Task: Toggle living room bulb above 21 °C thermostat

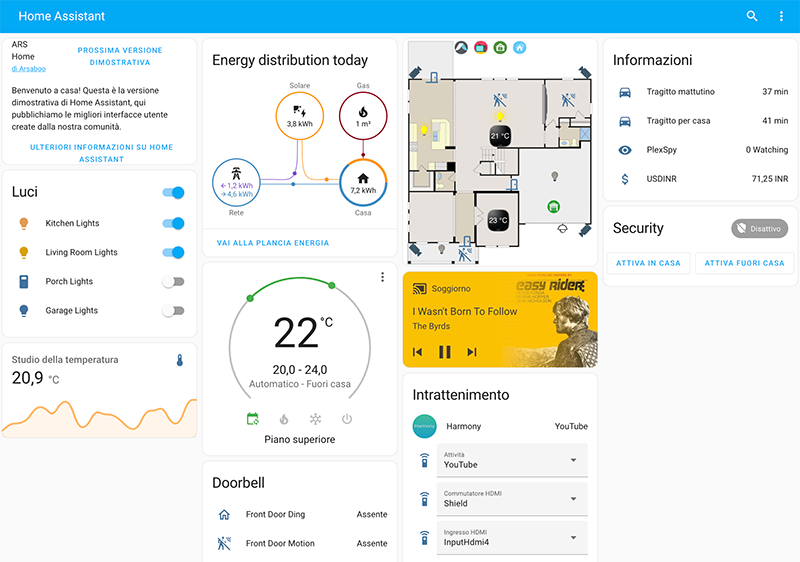Action: pos(500,117)
